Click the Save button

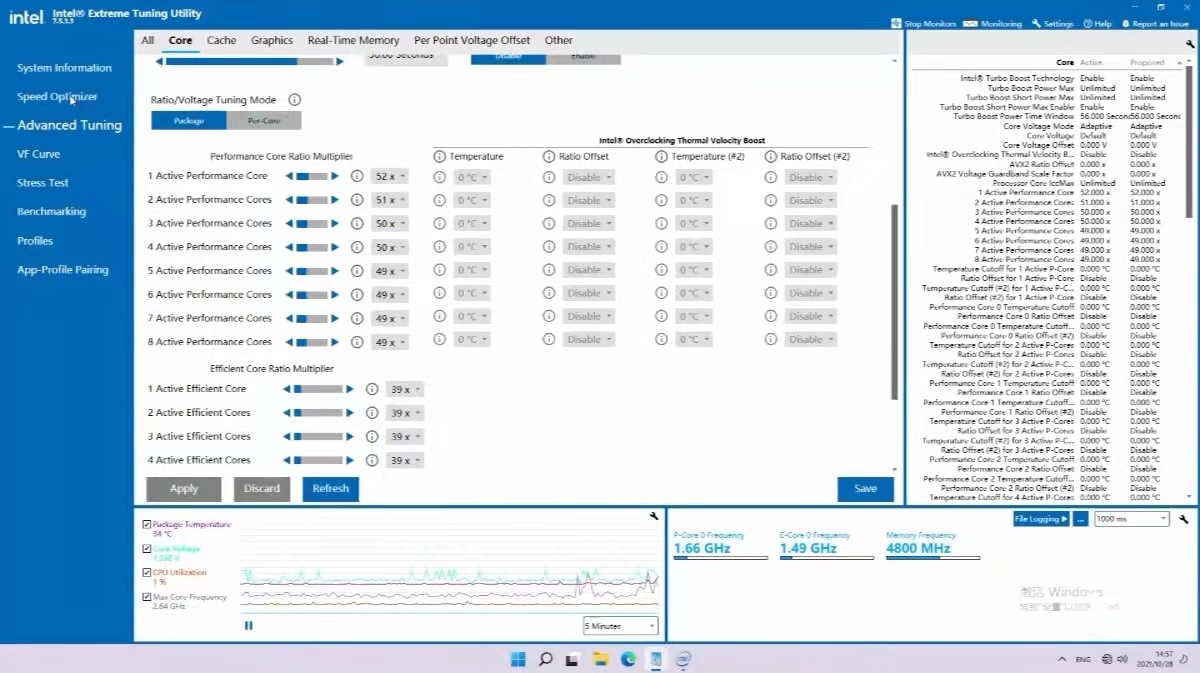[x=866, y=489]
